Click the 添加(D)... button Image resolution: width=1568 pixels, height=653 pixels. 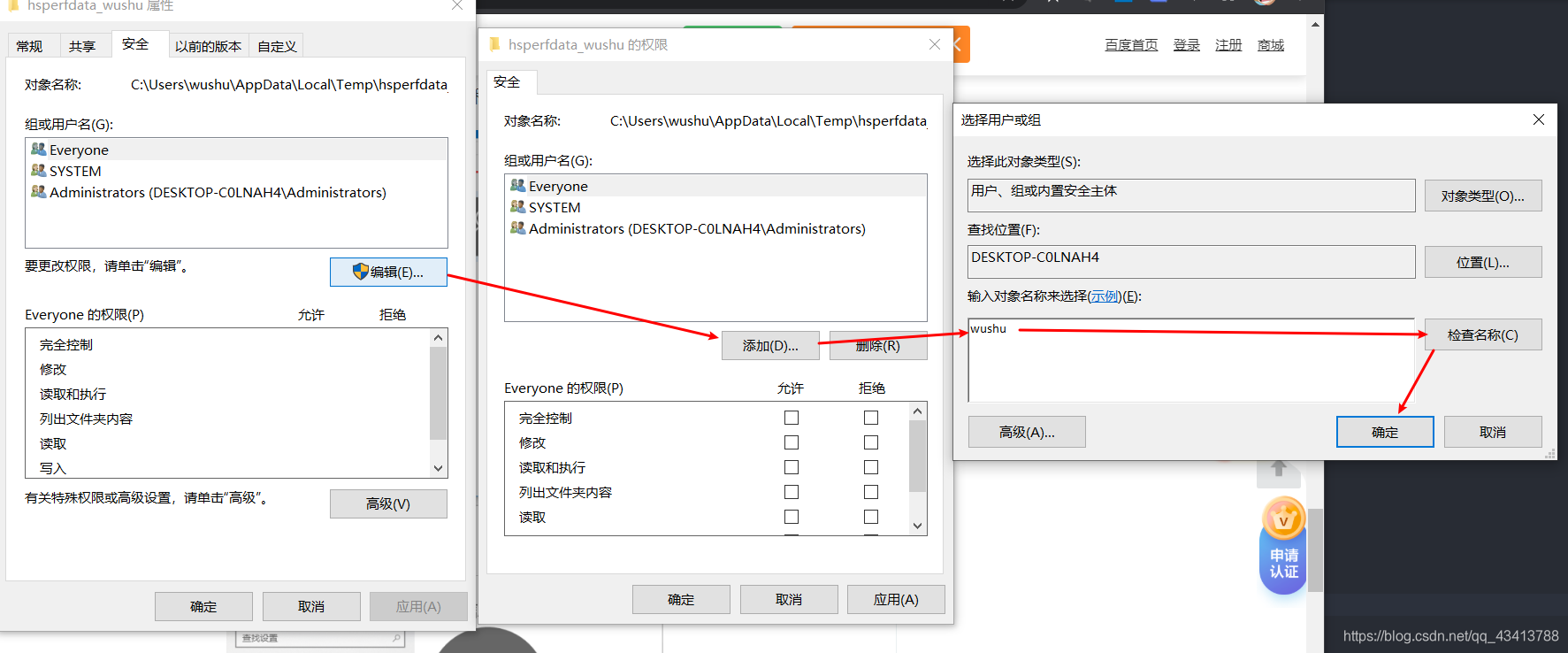(770, 346)
